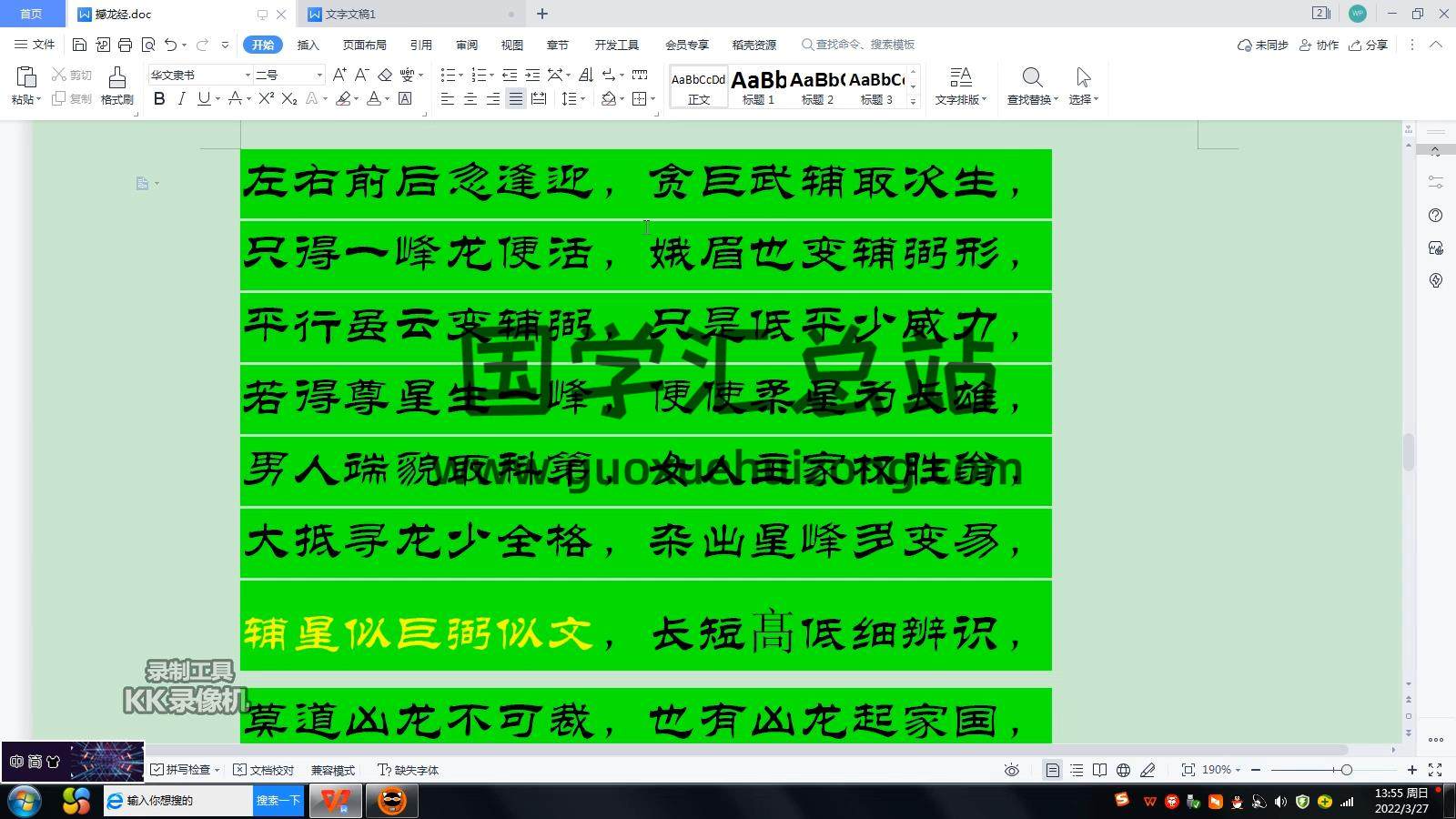The image size is (1456, 819).
Task: Open Find and Replace (查找替换) magnifier
Action: tap(1032, 86)
